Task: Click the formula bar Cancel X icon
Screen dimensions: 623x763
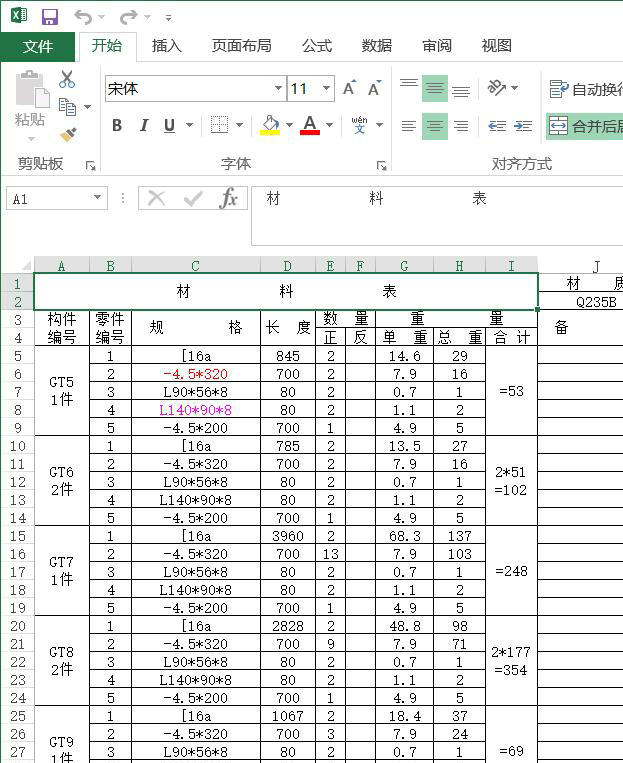Action: tap(156, 199)
